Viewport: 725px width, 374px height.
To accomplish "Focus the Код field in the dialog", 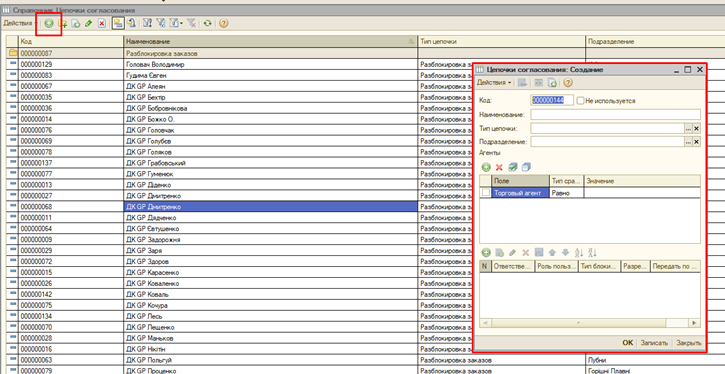I will point(552,100).
